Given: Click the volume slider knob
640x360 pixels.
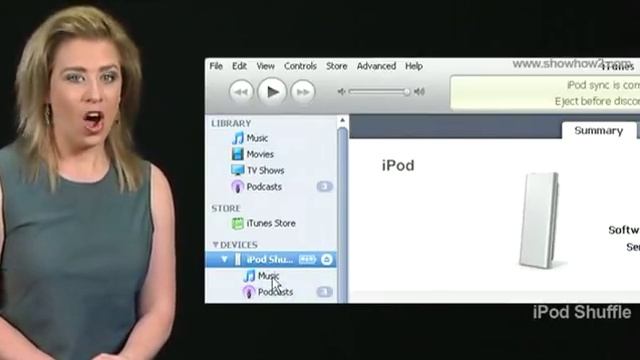Looking at the screenshot, I should point(406,92).
